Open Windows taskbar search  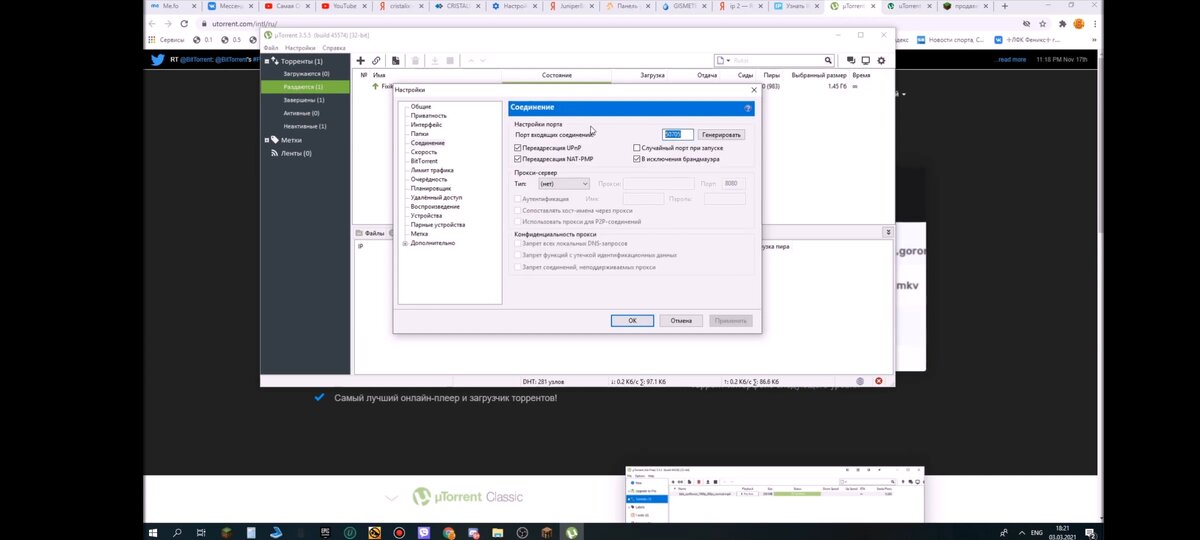(178, 533)
